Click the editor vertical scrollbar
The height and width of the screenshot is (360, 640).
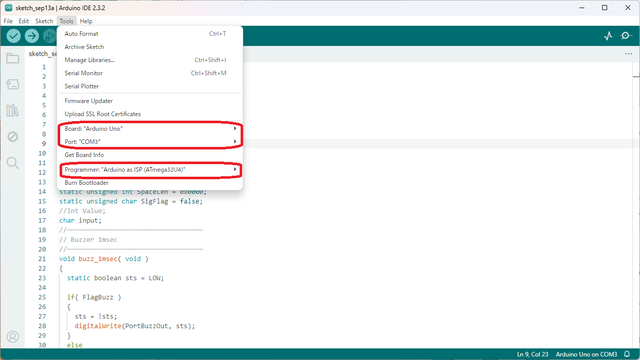(636, 204)
